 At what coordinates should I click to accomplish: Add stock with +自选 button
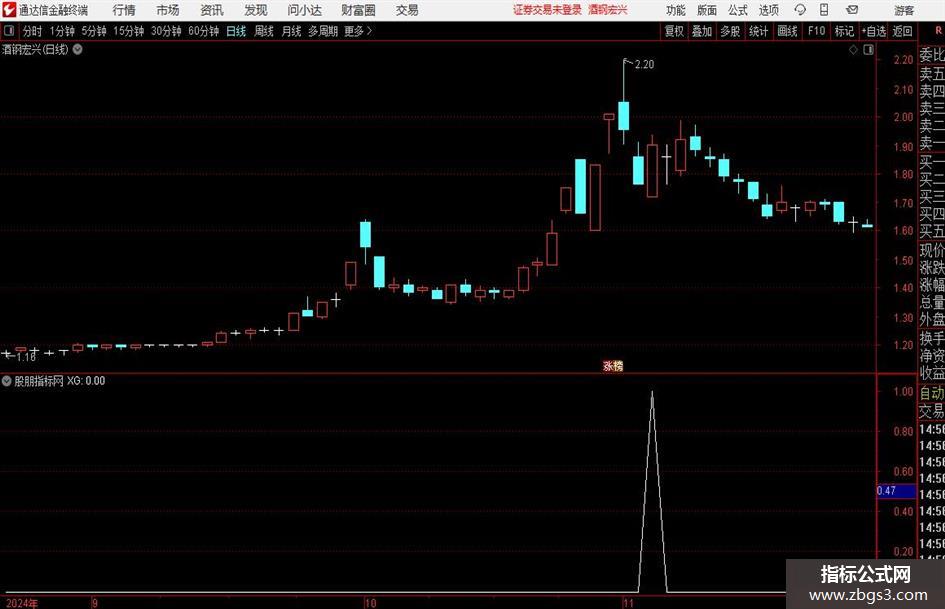[x=874, y=31]
